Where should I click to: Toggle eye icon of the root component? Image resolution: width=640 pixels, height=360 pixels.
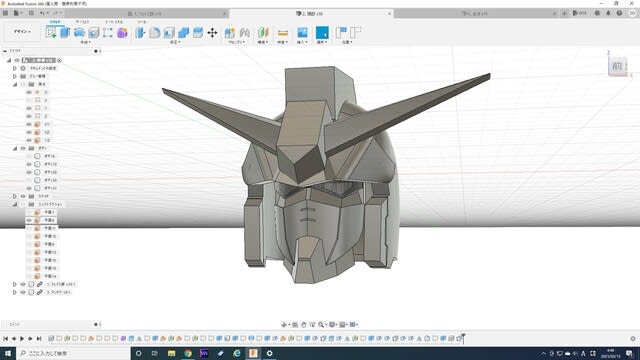pyautogui.click(x=17, y=60)
